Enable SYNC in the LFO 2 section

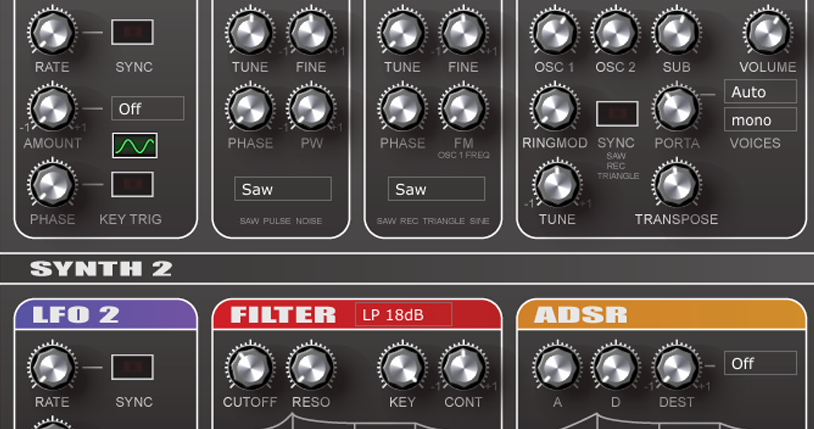tap(132, 368)
